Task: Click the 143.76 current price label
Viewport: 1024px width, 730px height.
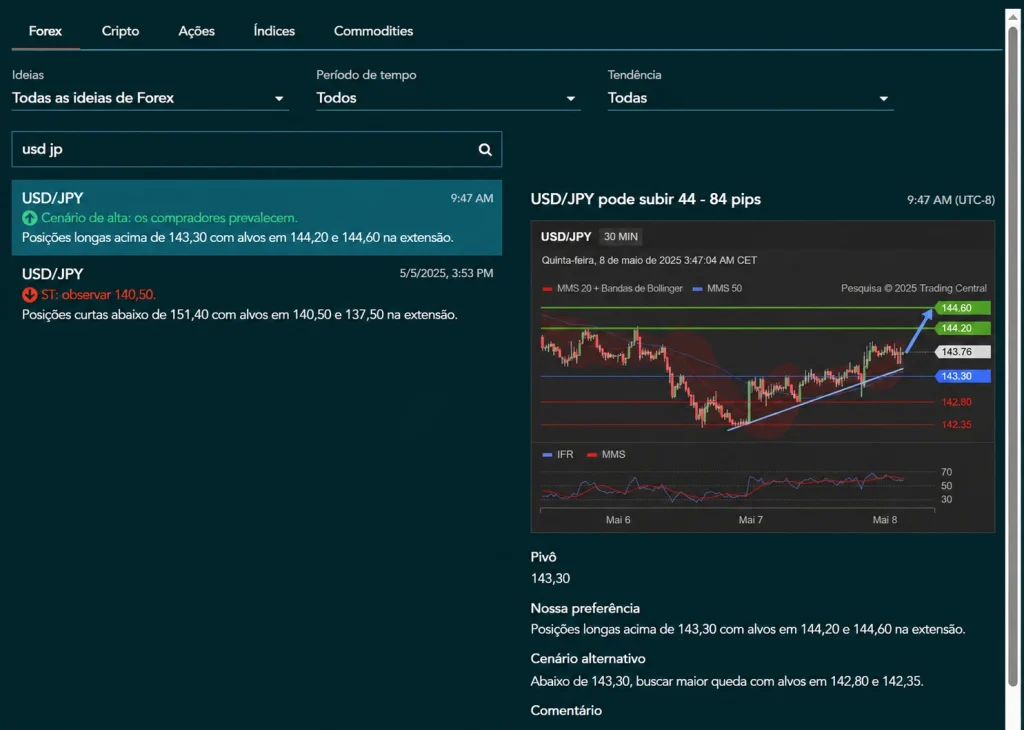Action: click(963, 352)
